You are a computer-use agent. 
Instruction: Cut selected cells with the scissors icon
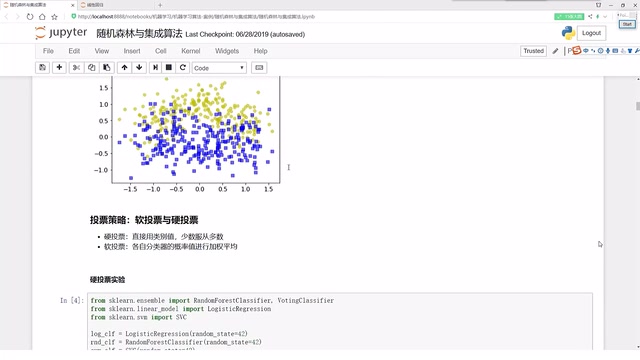tap(76, 68)
